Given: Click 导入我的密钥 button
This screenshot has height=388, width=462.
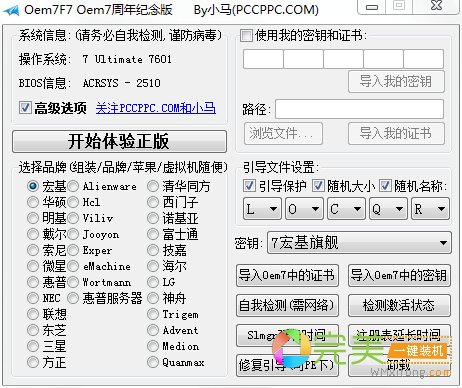Looking at the screenshot, I should (396, 81).
